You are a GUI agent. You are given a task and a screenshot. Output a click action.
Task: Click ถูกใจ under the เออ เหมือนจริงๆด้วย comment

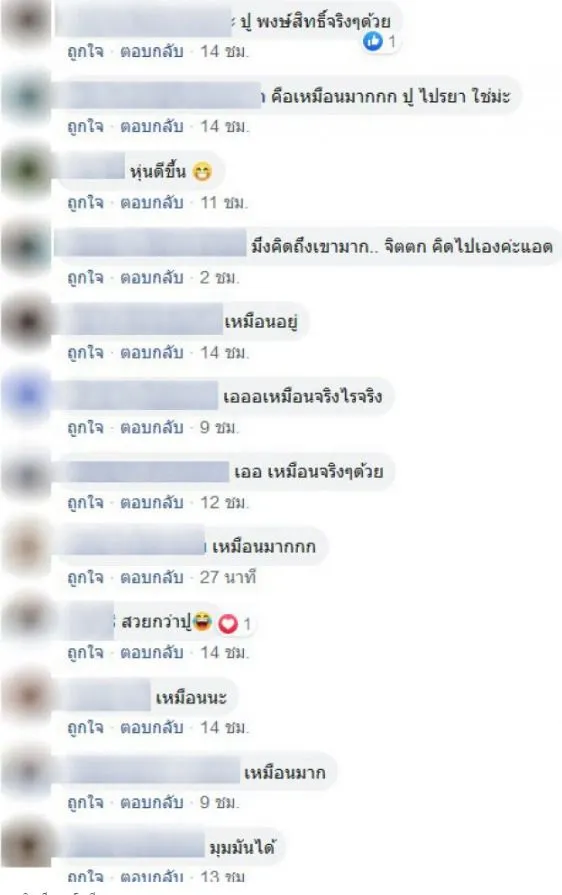[86, 502]
